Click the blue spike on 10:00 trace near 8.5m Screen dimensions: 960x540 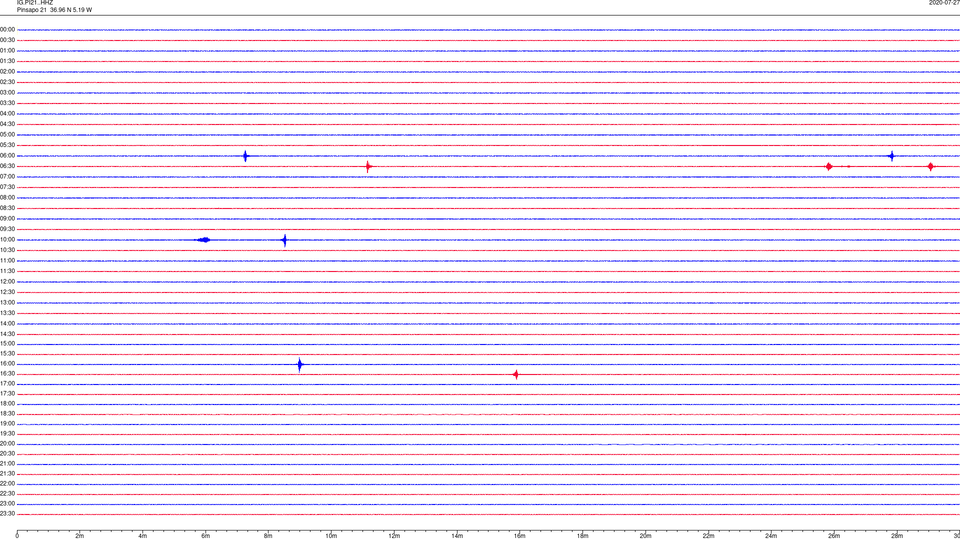point(284,240)
